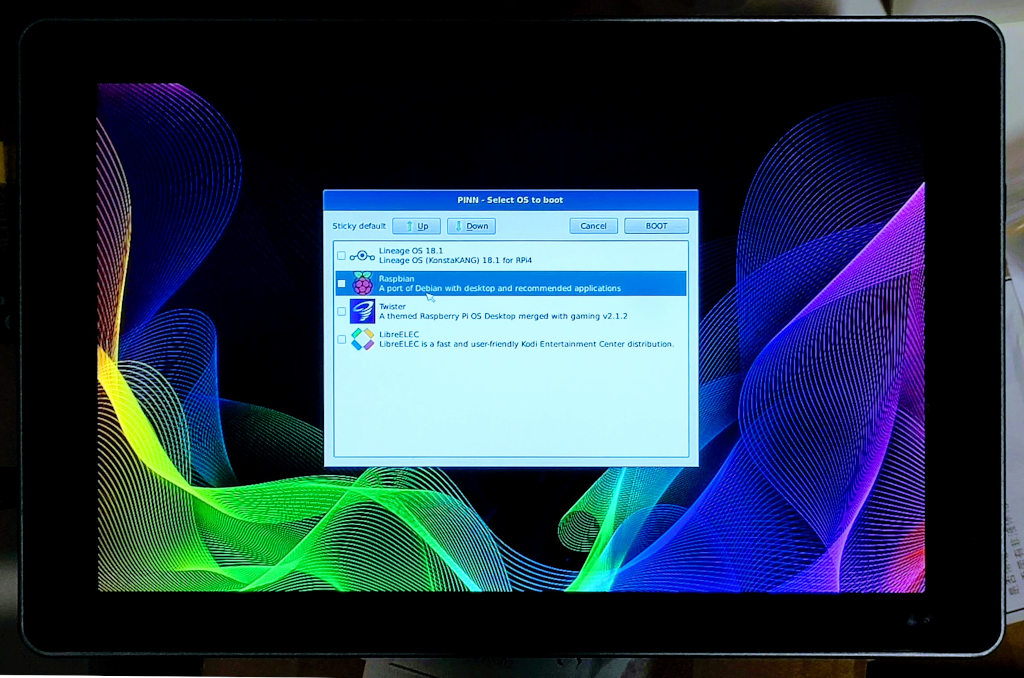Click the Twister tornado icon
This screenshot has width=1024, height=678.
[x=362, y=312]
